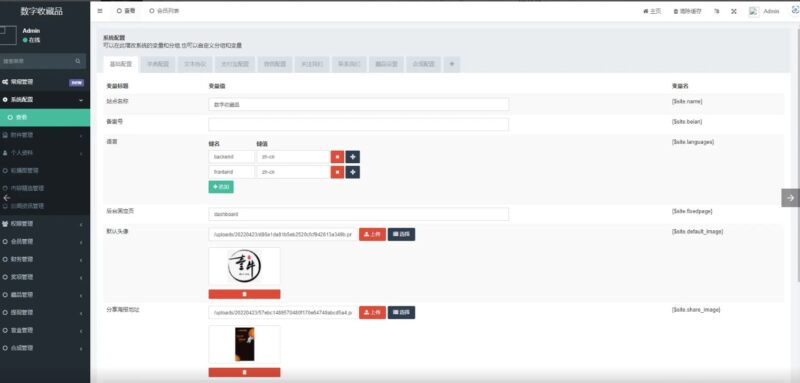Screen dimensions: 800x383
Task: Click the 选择 button for share poster
Action: (x=402, y=313)
